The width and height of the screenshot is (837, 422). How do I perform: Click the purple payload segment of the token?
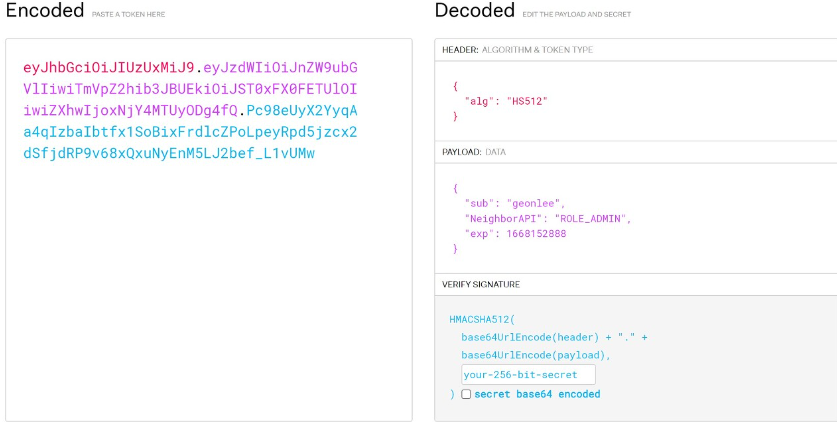pos(191,89)
